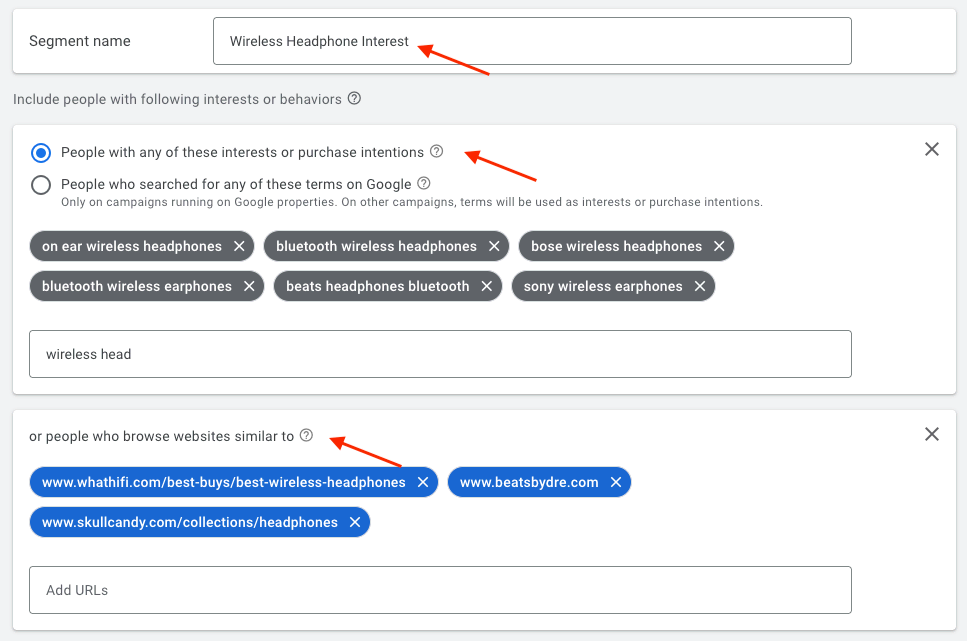Delete 'beats headphones bluetooth' chip
The width and height of the screenshot is (967, 641).
click(486, 287)
